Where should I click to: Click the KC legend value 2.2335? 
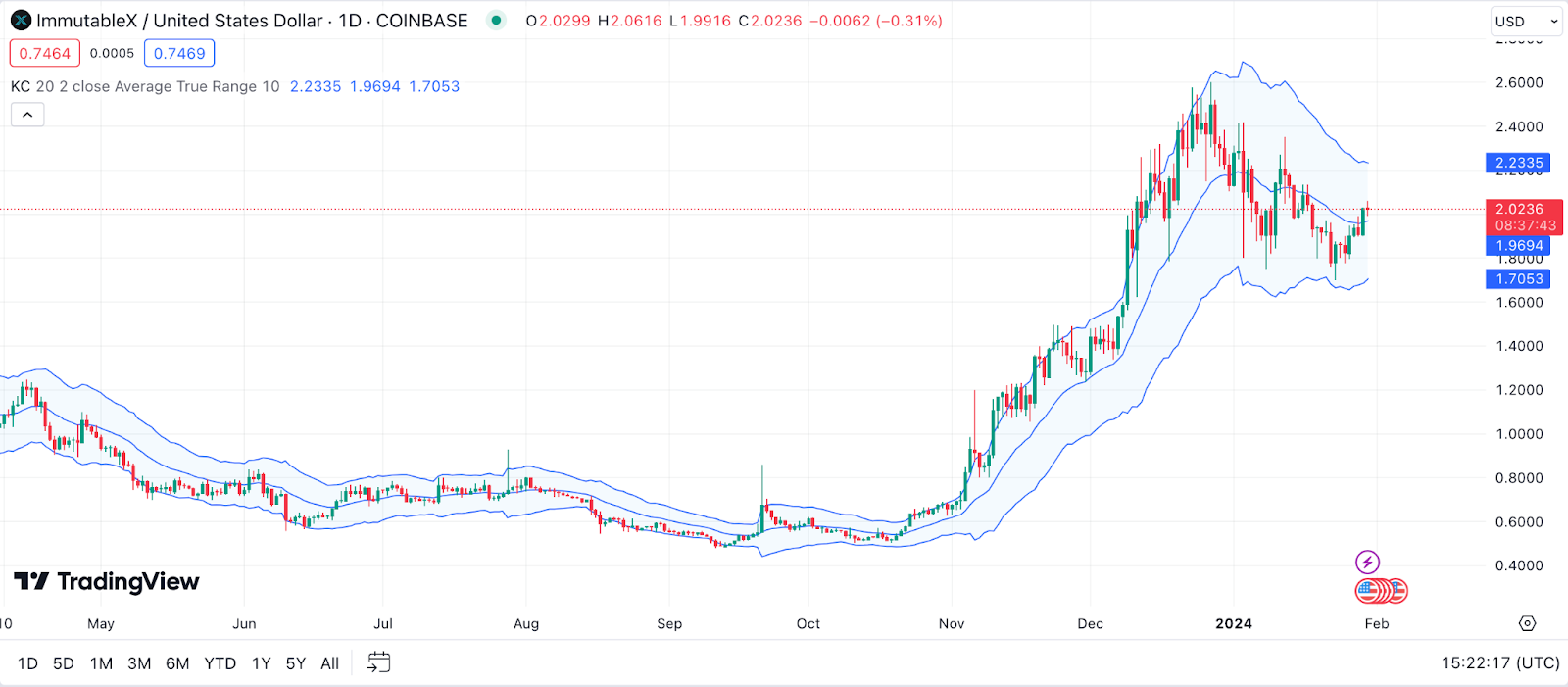(x=316, y=86)
